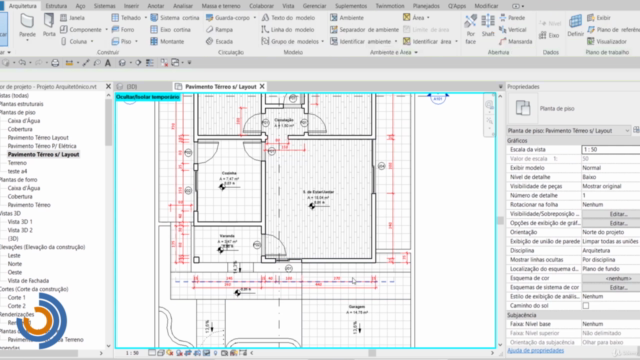This screenshot has width=640, height=360.
Task: Click the Texto do modelo tool
Action: pyautogui.click(x=288, y=18)
